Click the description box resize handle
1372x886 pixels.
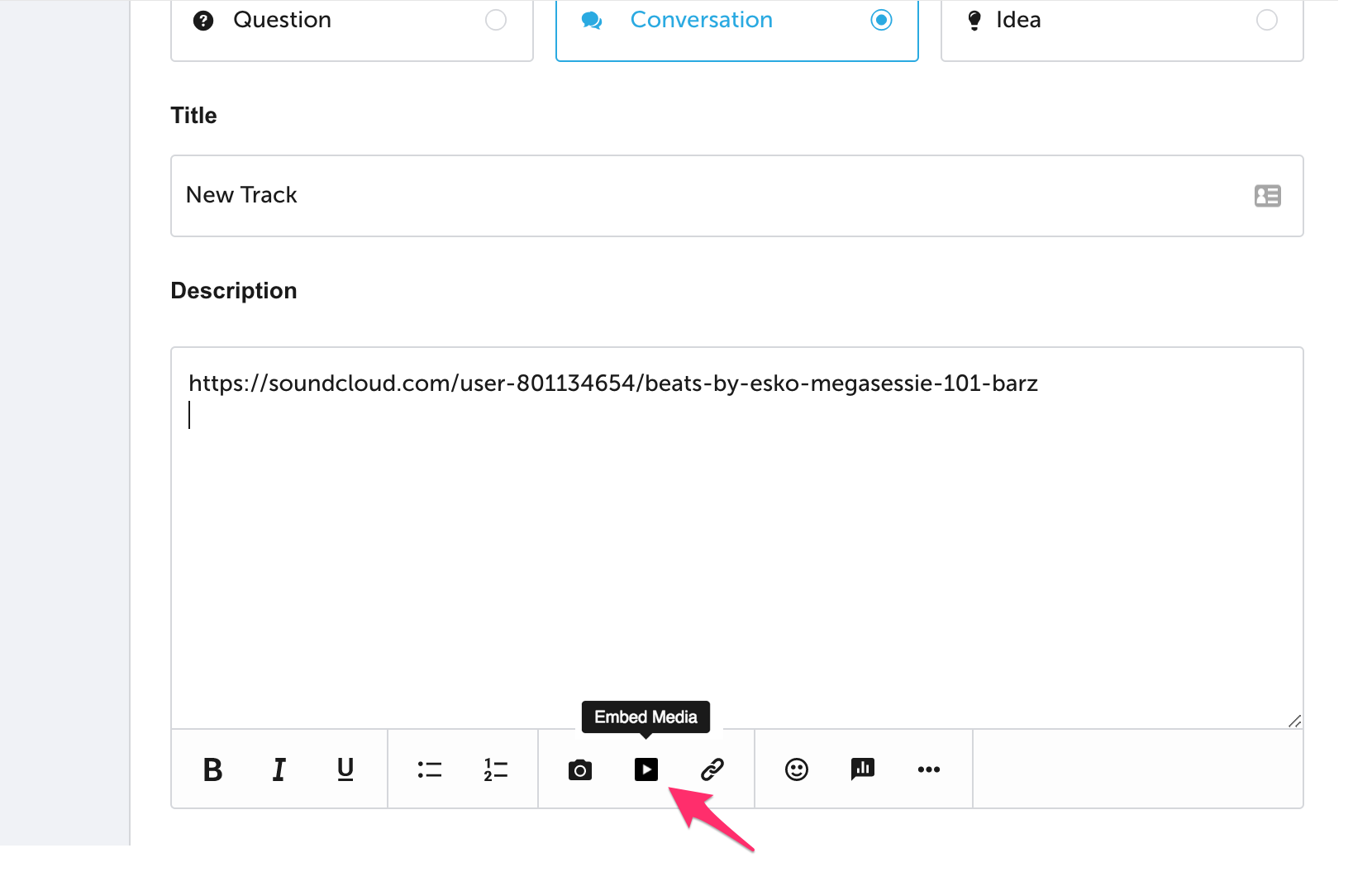pyautogui.click(x=1294, y=722)
